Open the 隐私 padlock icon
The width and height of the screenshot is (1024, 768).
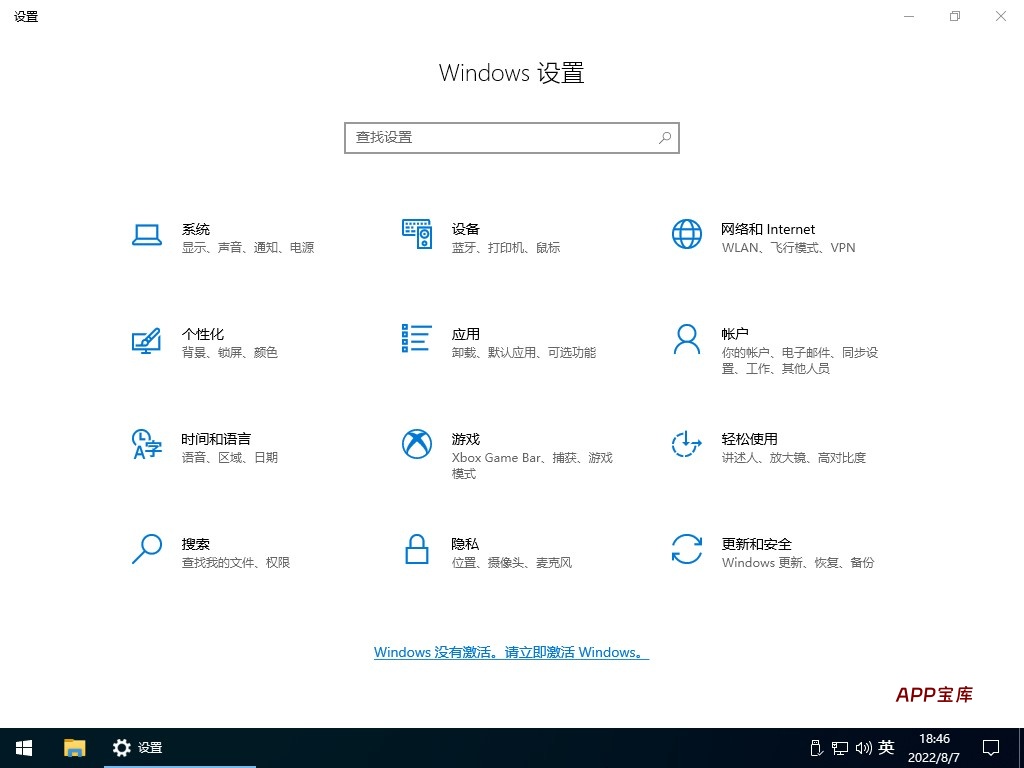pos(417,549)
